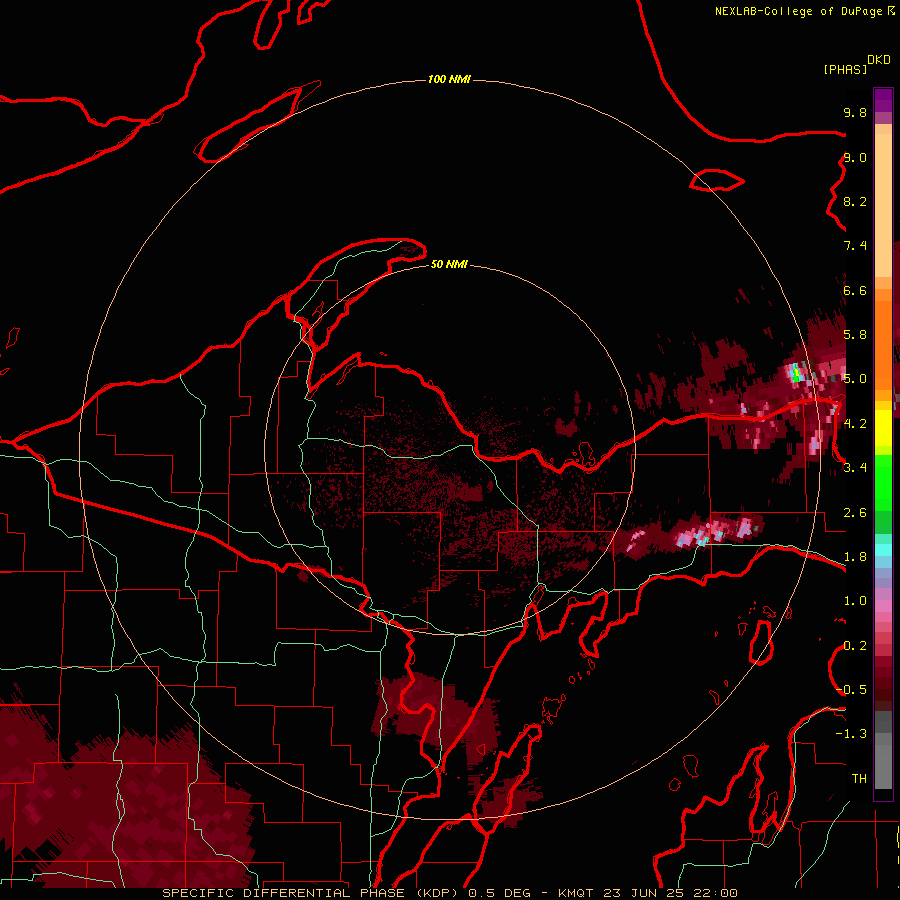Click the 50 NMI range ring label

click(x=449, y=265)
